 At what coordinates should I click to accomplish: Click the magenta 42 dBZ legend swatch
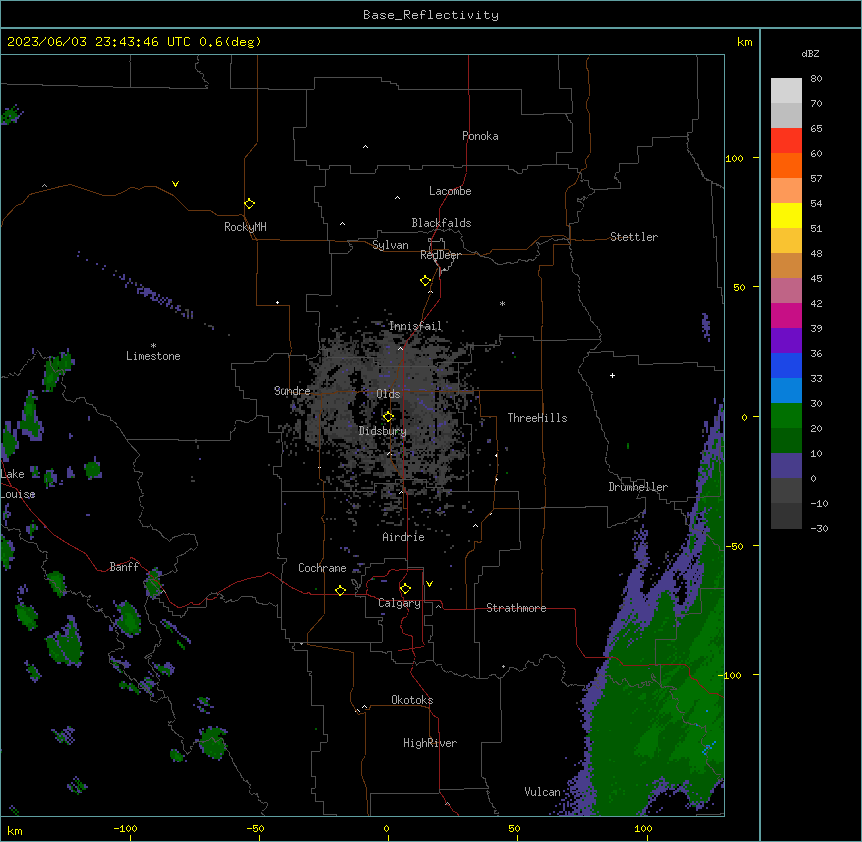(786, 315)
